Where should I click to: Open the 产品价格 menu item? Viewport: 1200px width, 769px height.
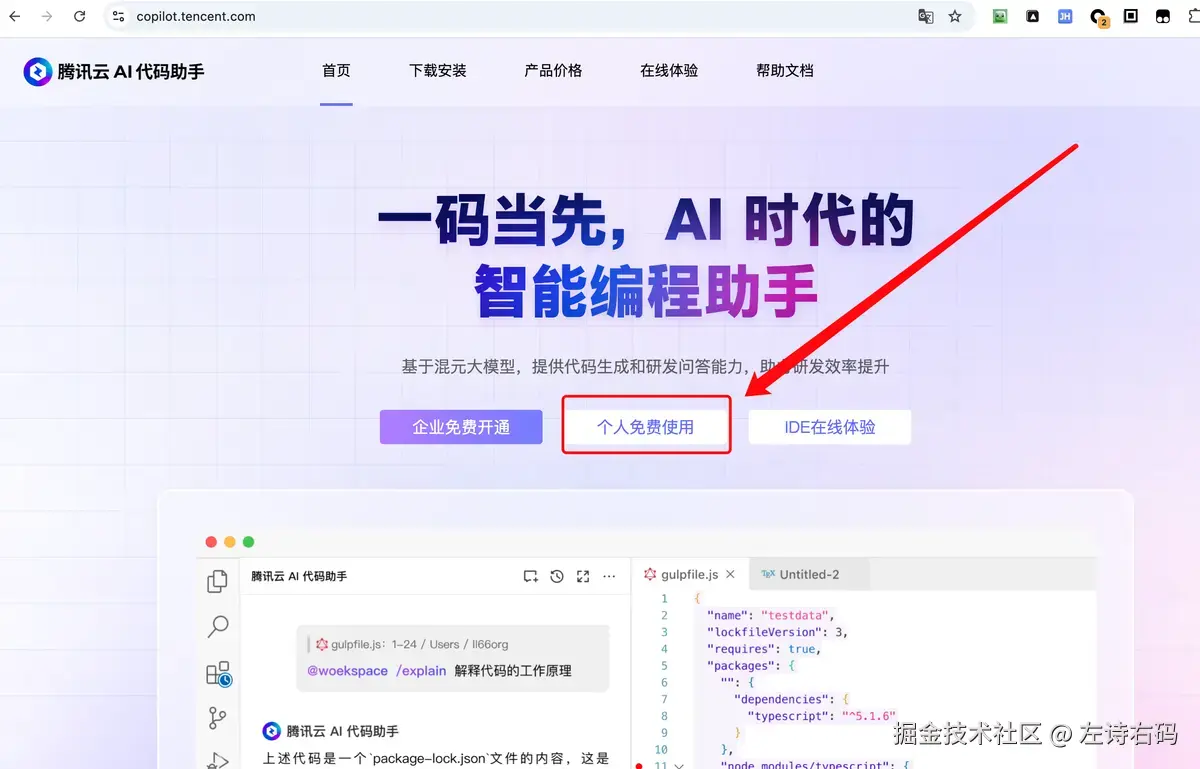553,71
